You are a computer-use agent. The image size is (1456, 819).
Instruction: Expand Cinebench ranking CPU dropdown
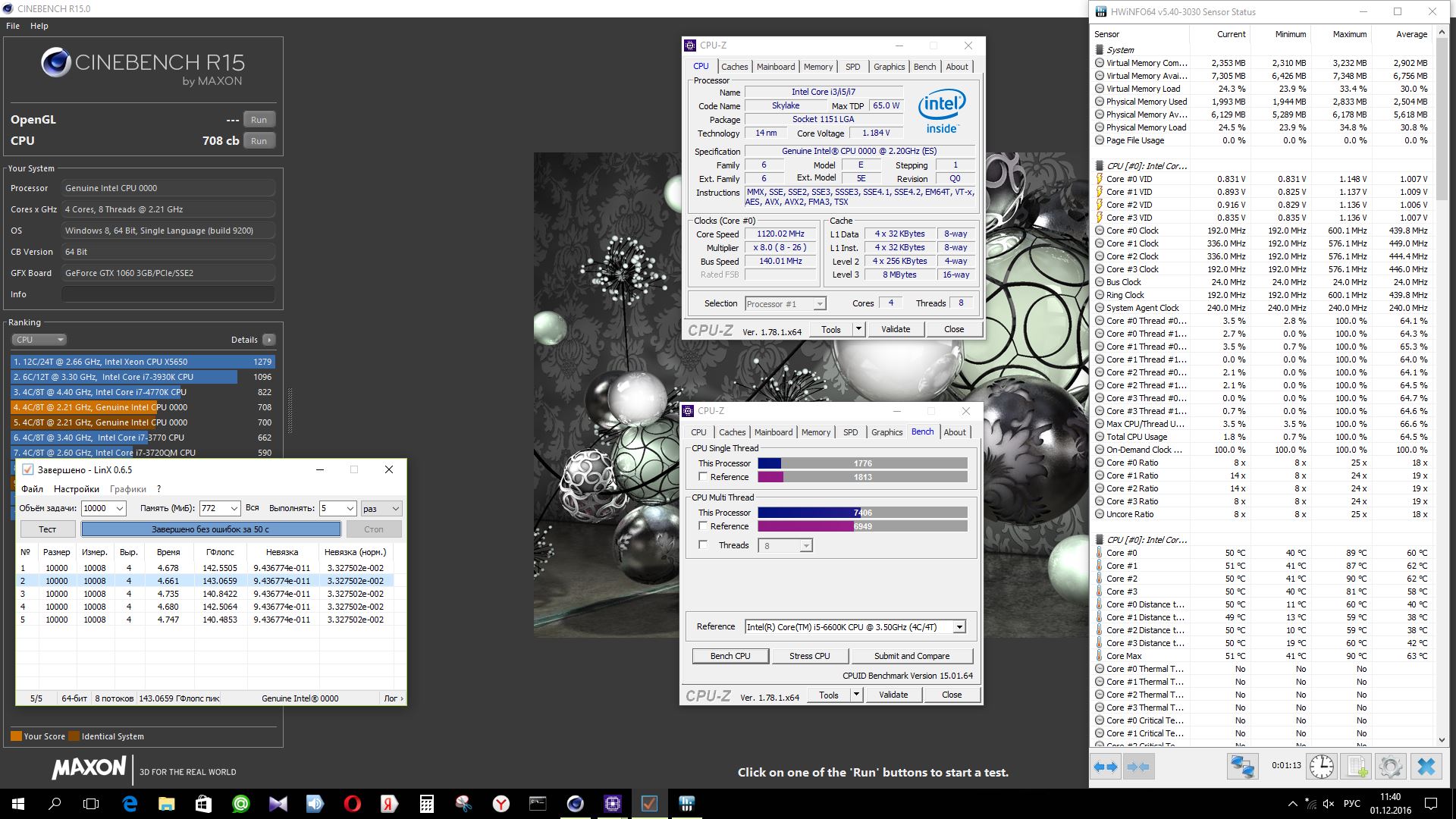pos(39,340)
